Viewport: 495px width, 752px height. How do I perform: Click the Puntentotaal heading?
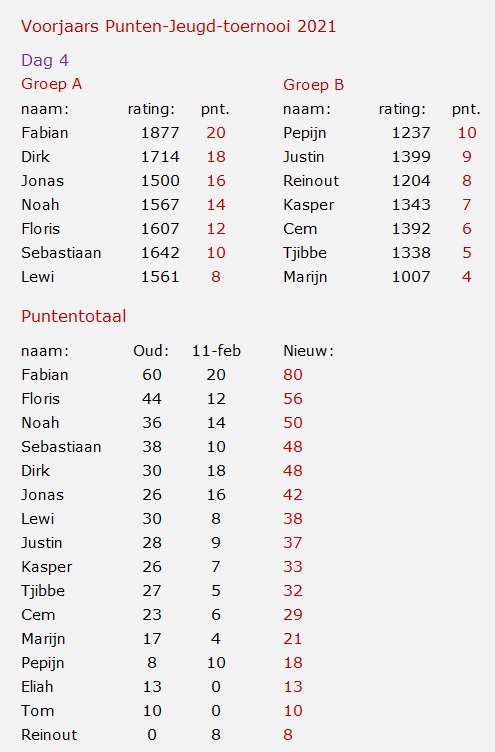tap(74, 317)
